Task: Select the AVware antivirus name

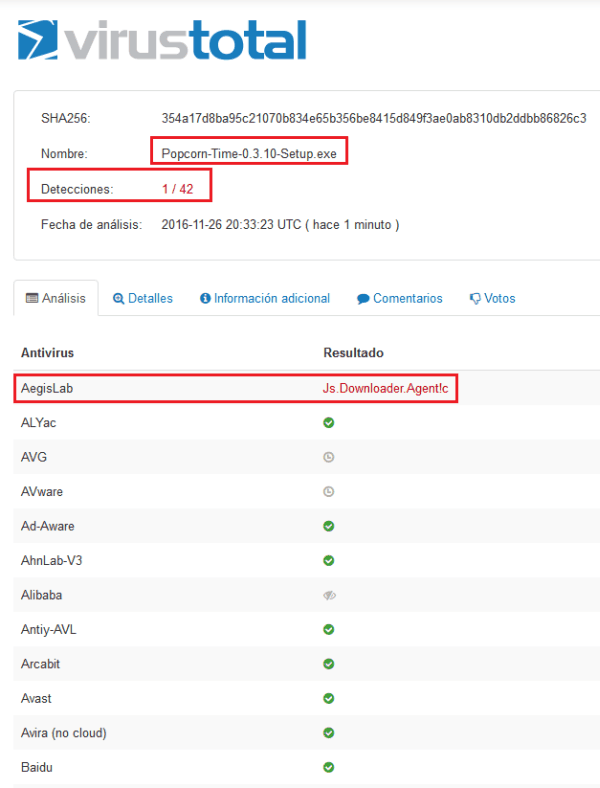Action: (x=42, y=491)
